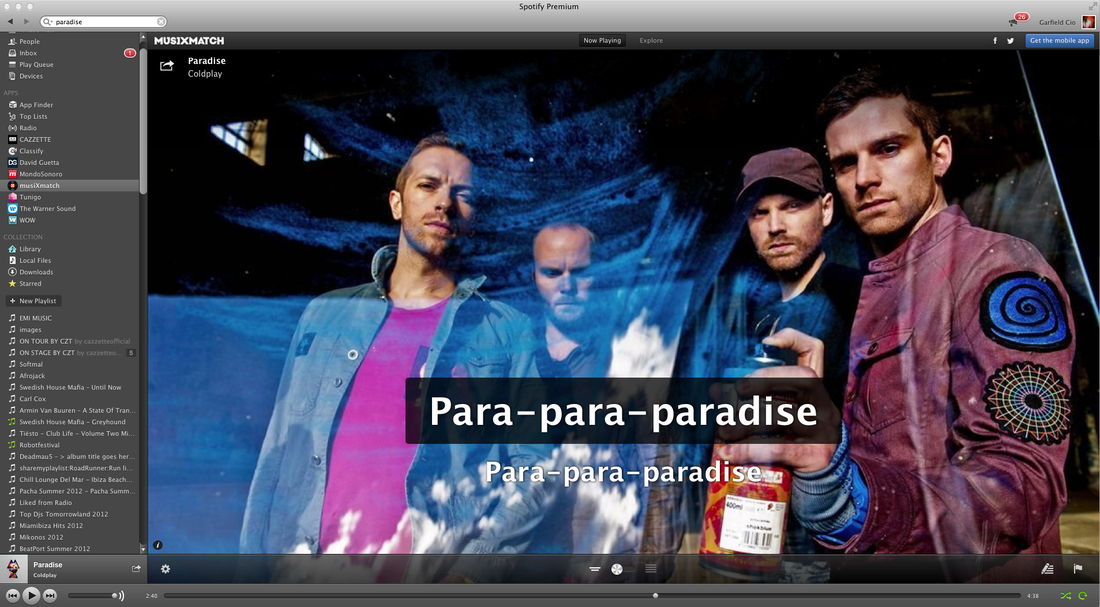The width and height of the screenshot is (1100, 607).
Task: Click the 'Get the mobile app' button
Action: [1059, 41]
